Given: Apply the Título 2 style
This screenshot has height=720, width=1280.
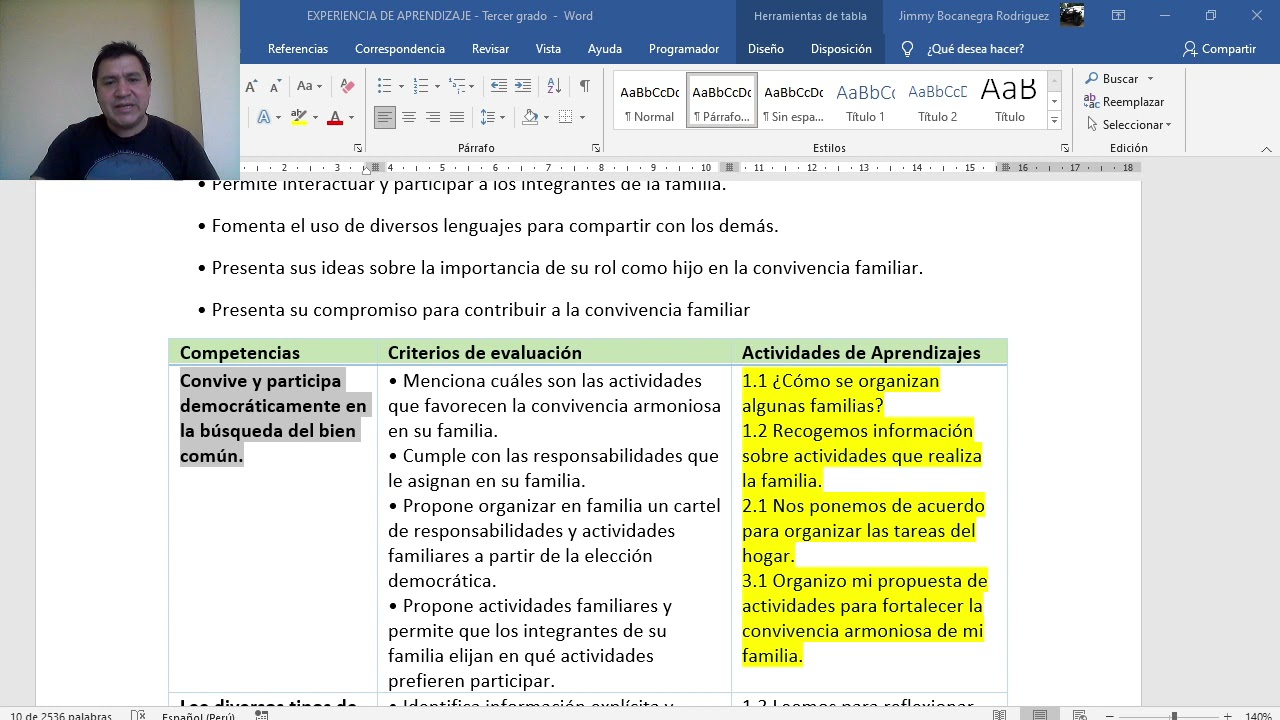Looking at the screenshot, I should (937, 101).
